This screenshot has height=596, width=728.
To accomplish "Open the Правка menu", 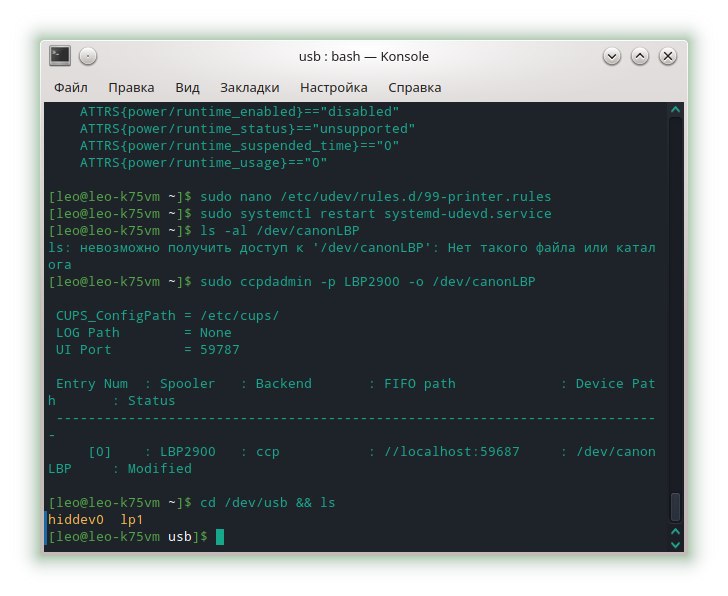I will [x=131, y=88].
